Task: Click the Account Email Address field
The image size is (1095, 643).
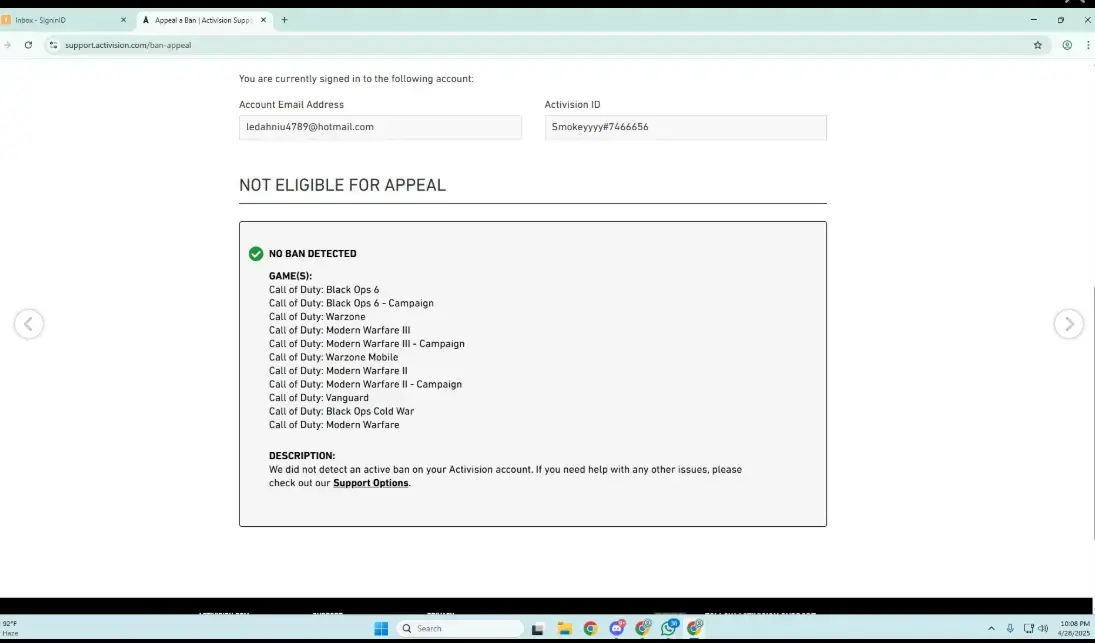Action: pyautogui.click(x=380, y=127)
